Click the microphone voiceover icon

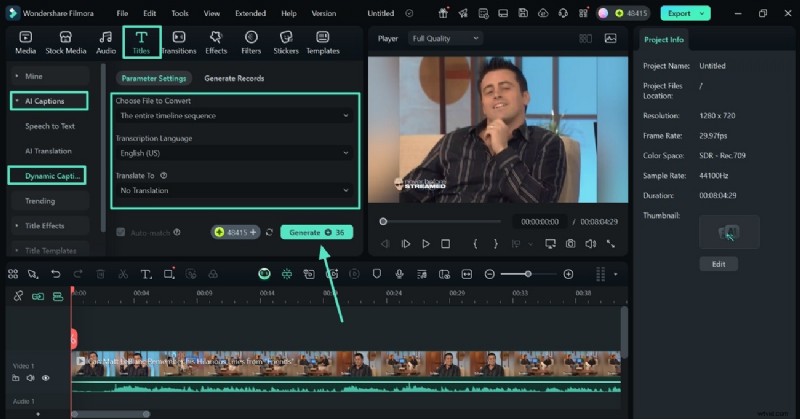[x=400, y=274]
